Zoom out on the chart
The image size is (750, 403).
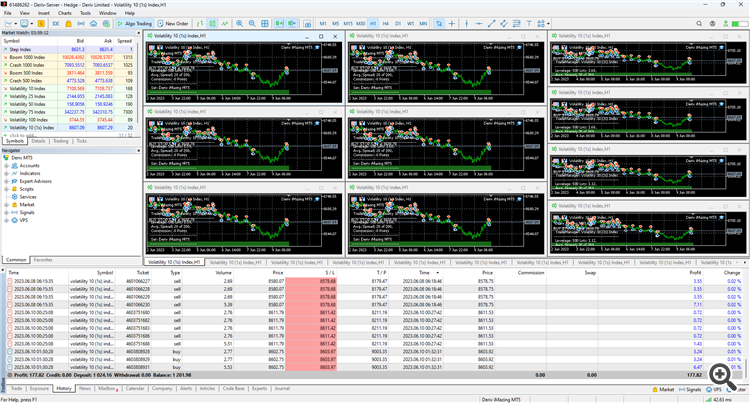click(252, 23)
